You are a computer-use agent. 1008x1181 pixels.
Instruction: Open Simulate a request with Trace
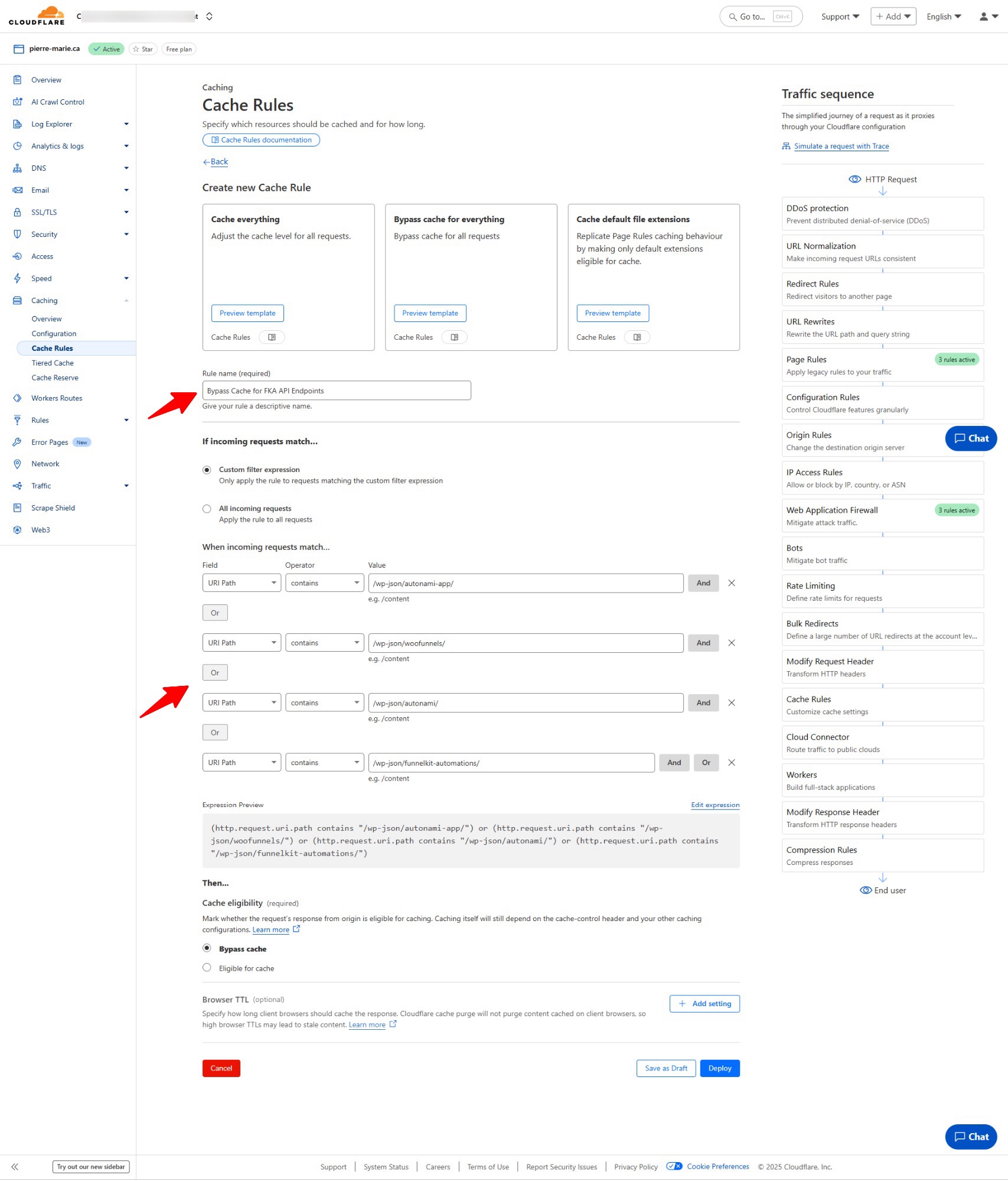841,146
